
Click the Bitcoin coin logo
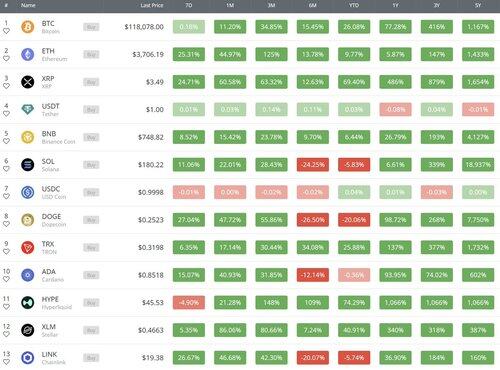[28, 27]
